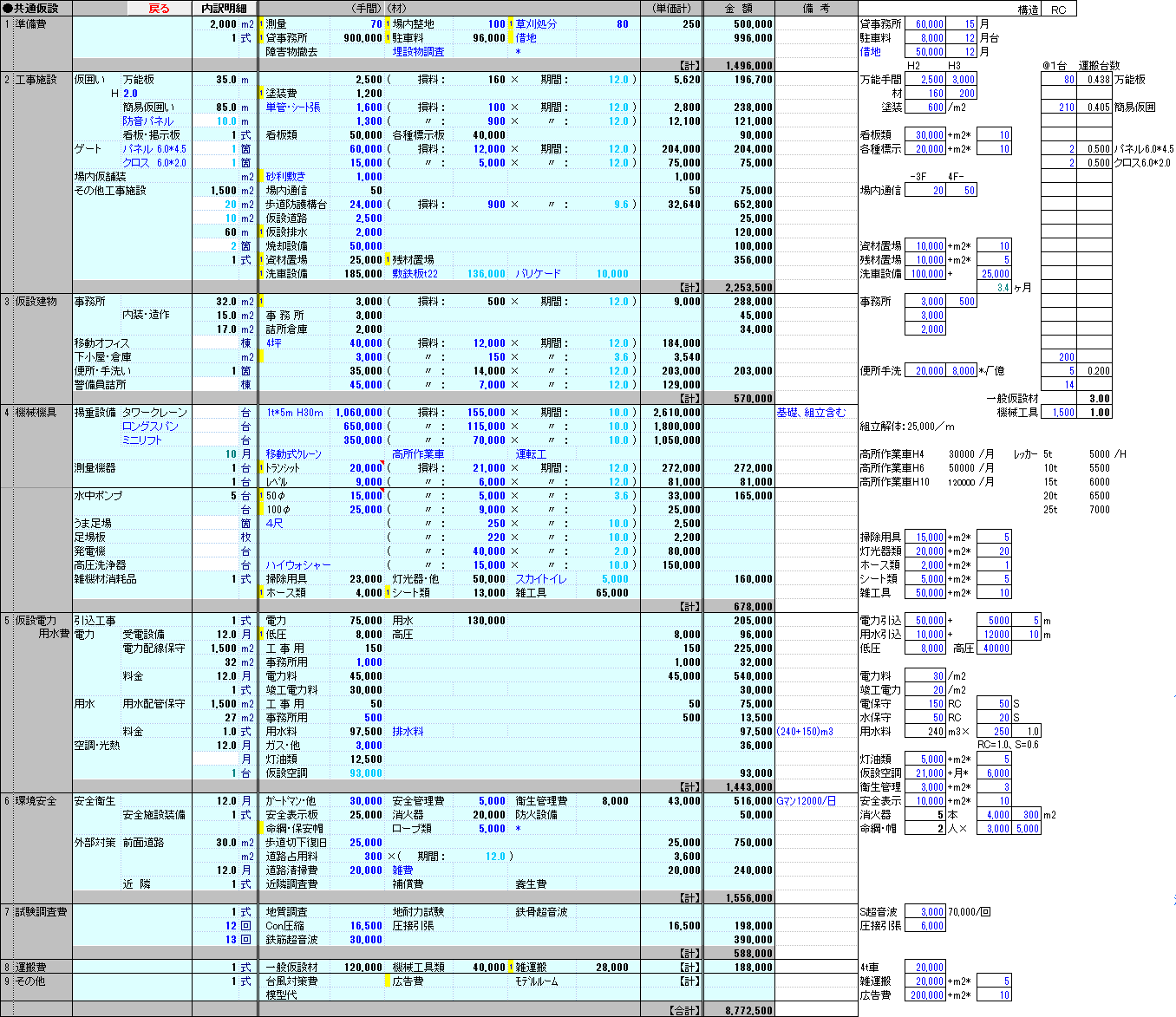Select the 台風対策費 cell
The height and width of the screenshot is (1017, 1176).
(x=291, y=981)
